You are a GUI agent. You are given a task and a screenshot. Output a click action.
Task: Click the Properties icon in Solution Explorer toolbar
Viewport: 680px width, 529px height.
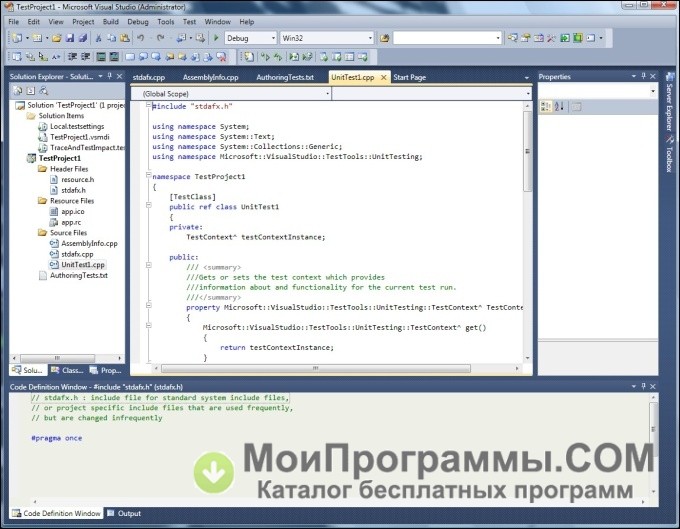click(17, 91)
